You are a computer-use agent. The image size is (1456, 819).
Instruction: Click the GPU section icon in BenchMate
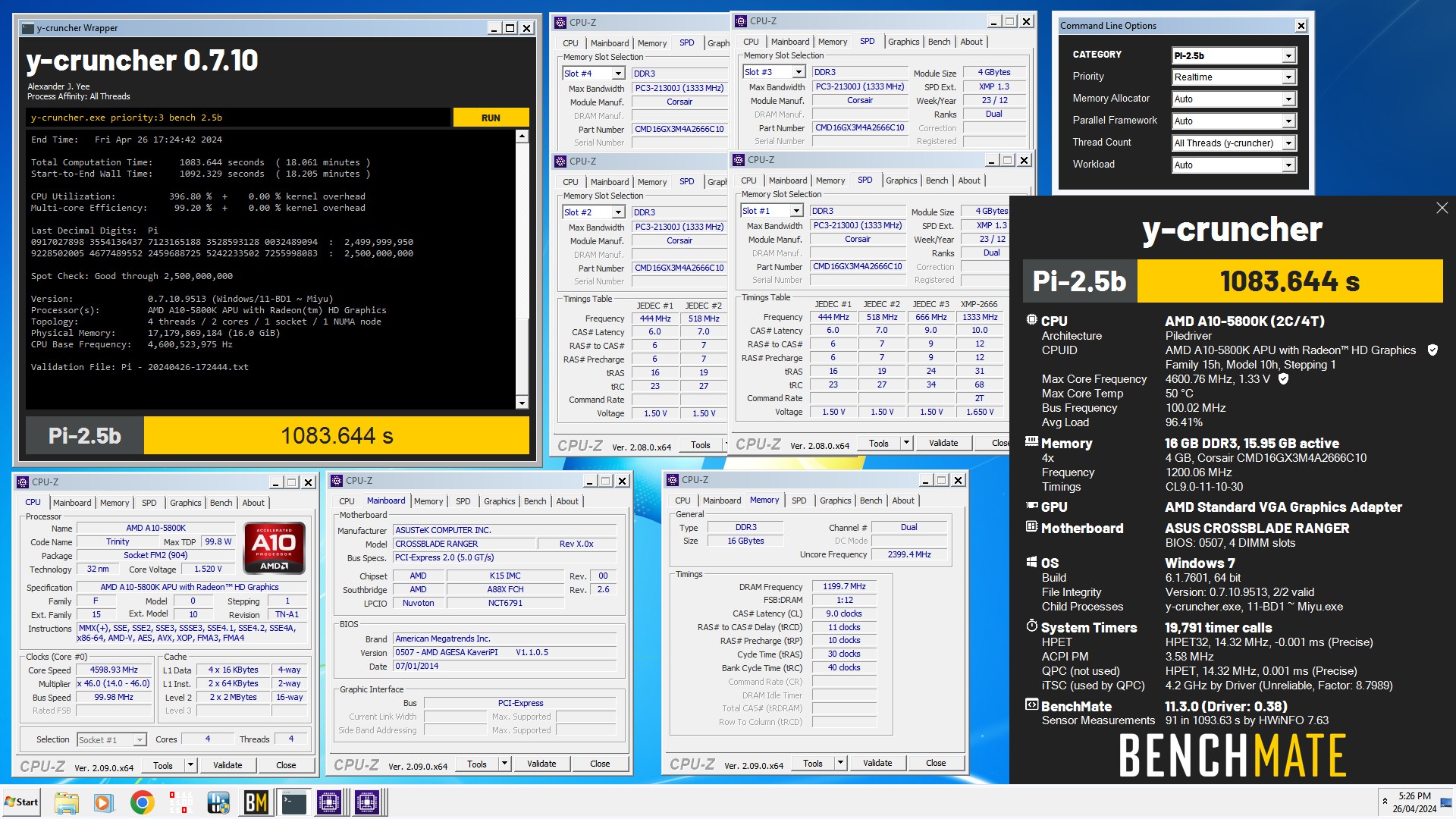[1032, 506]
